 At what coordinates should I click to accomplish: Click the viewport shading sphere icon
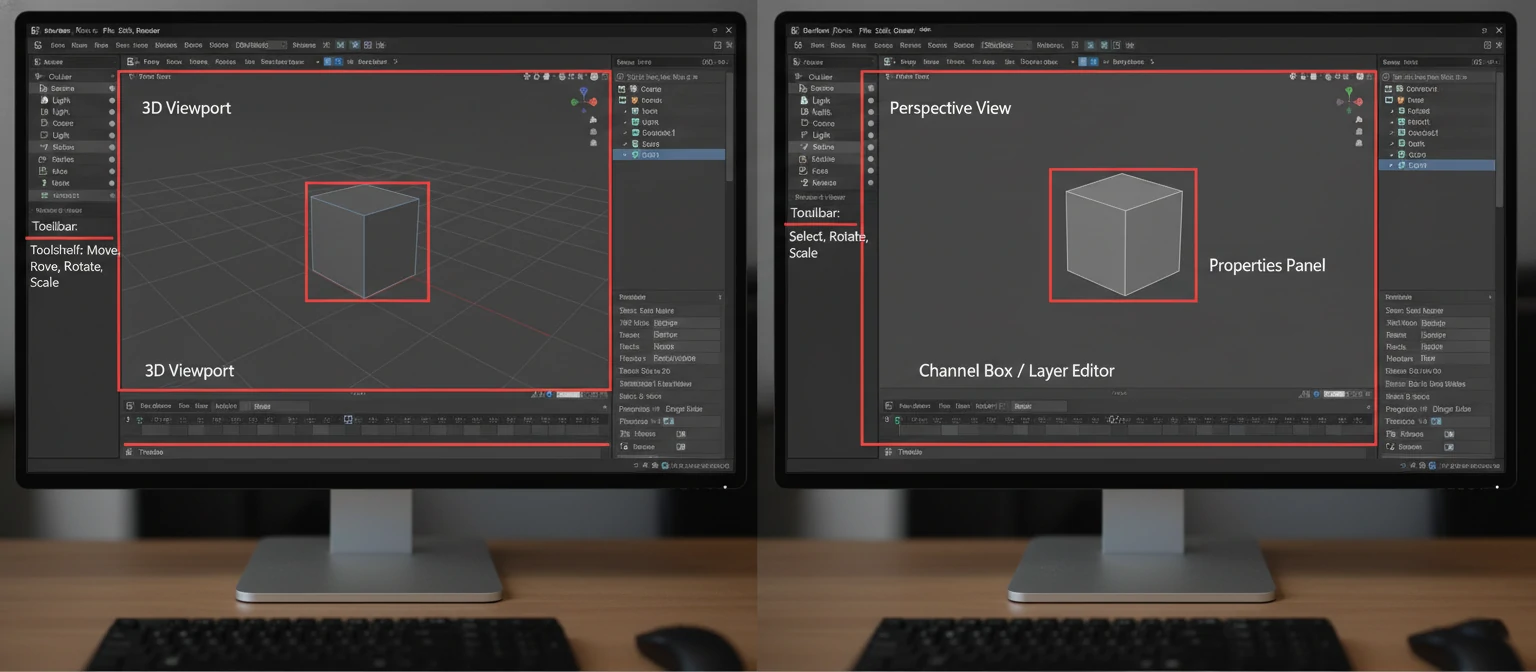click(594, 77)
